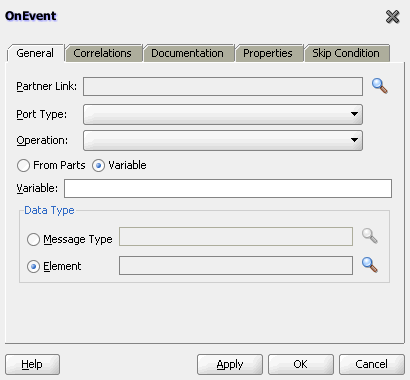The image size is (410, 380).
Task: Dismiss dialog with Cancel button
Action: [372, 364]
